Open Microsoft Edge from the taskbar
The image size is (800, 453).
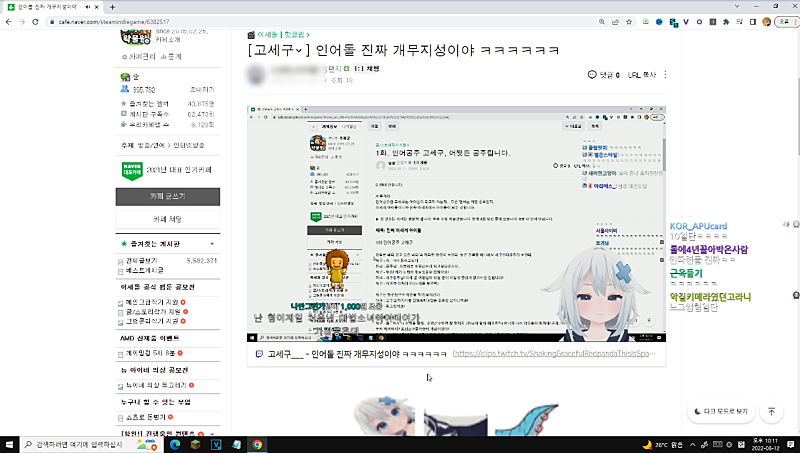tap(175, 444)
